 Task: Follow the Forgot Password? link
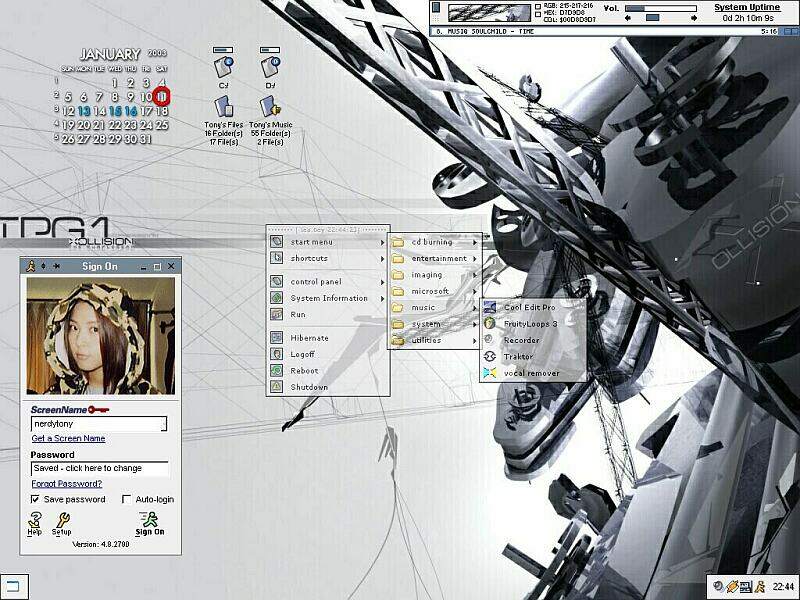[66, 484]
